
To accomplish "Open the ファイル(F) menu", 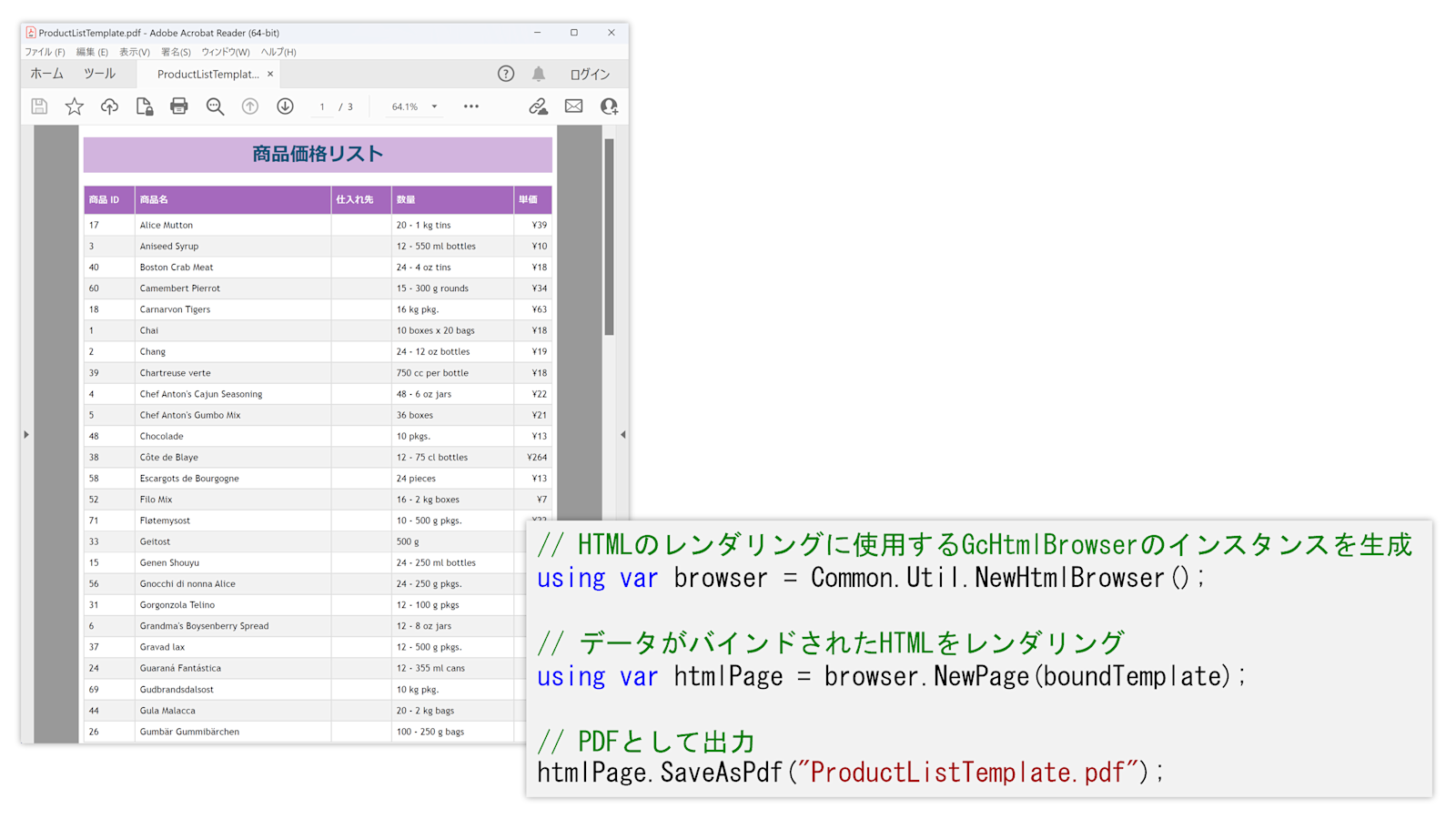I will (x=45, y=52).
